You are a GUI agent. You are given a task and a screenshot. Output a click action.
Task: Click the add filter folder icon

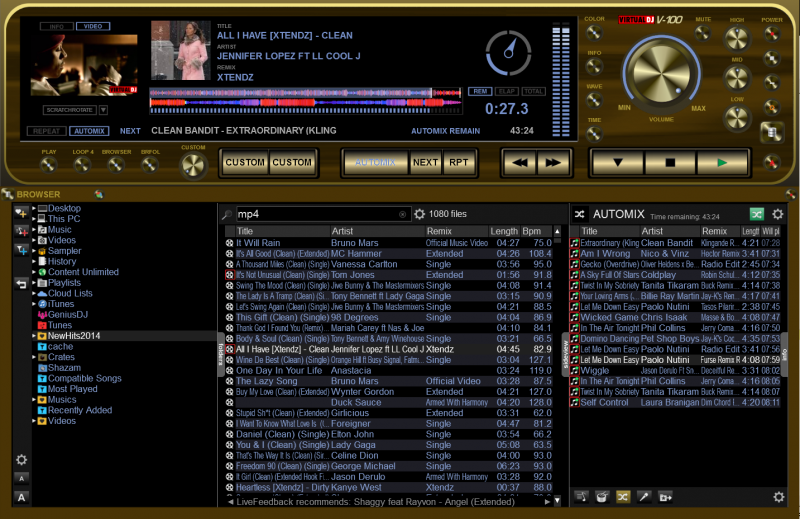[21, 250]
